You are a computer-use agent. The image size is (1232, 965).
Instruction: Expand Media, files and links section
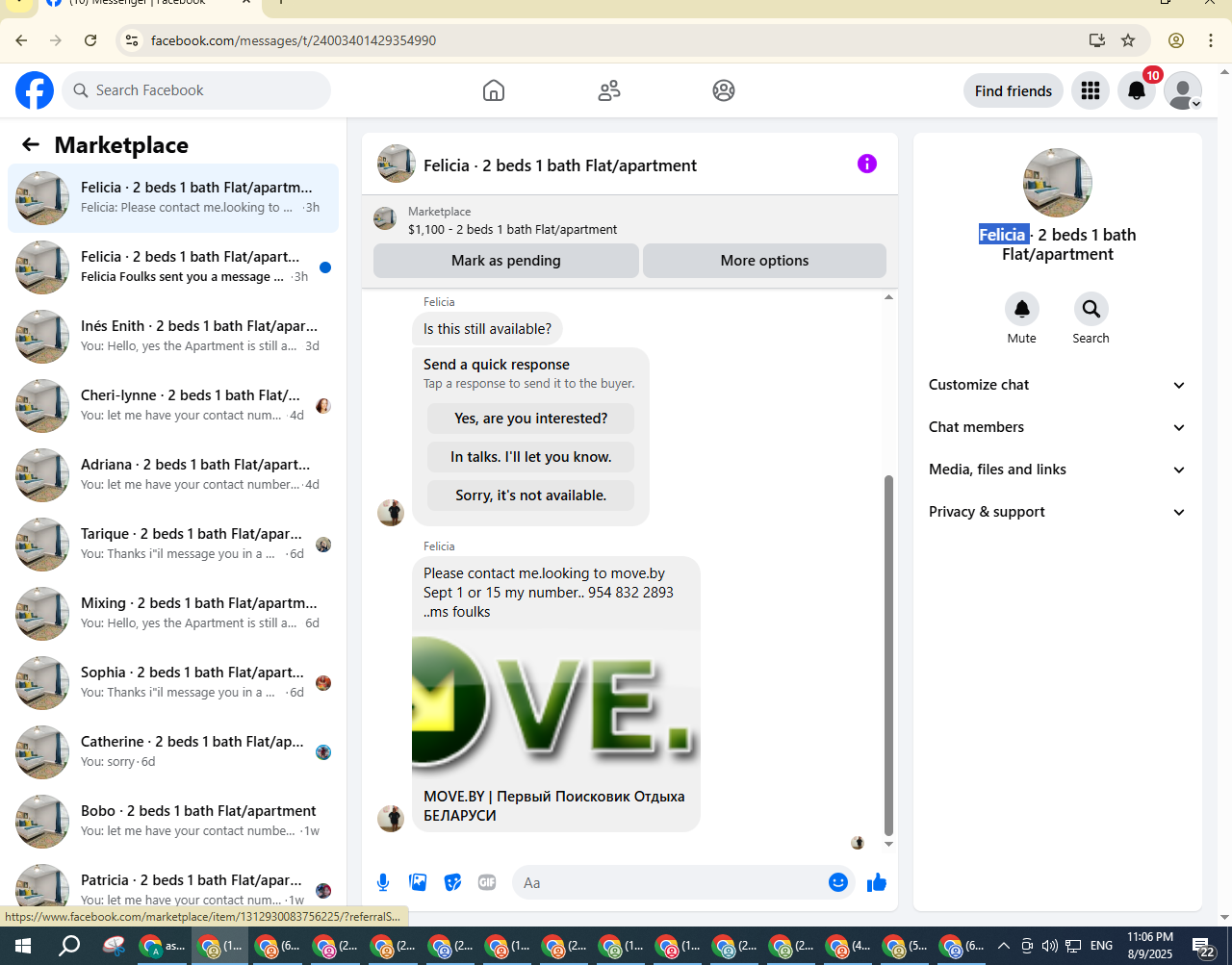(x=1057, y=470)
